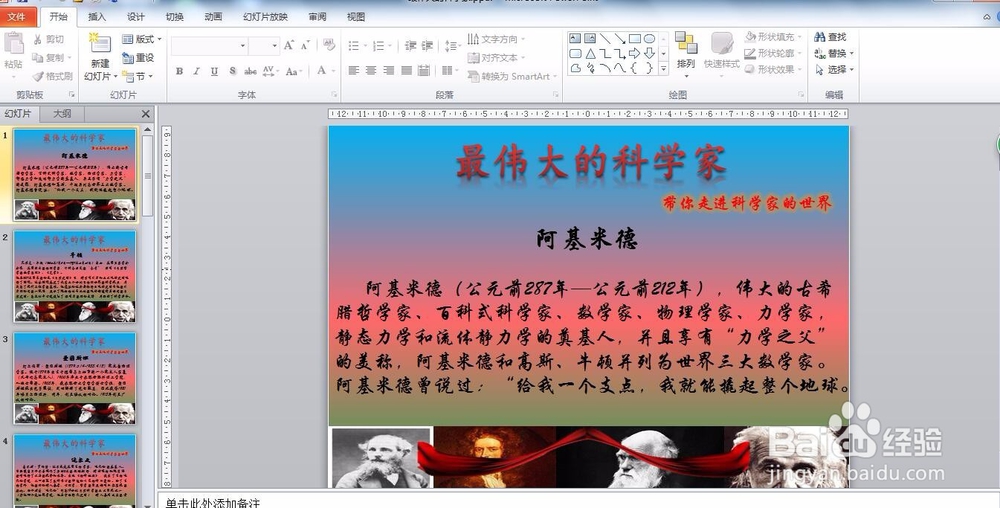Open the Columns dropdown
1000x508 pixels.
pyautogui.click(x=450, y=71)
